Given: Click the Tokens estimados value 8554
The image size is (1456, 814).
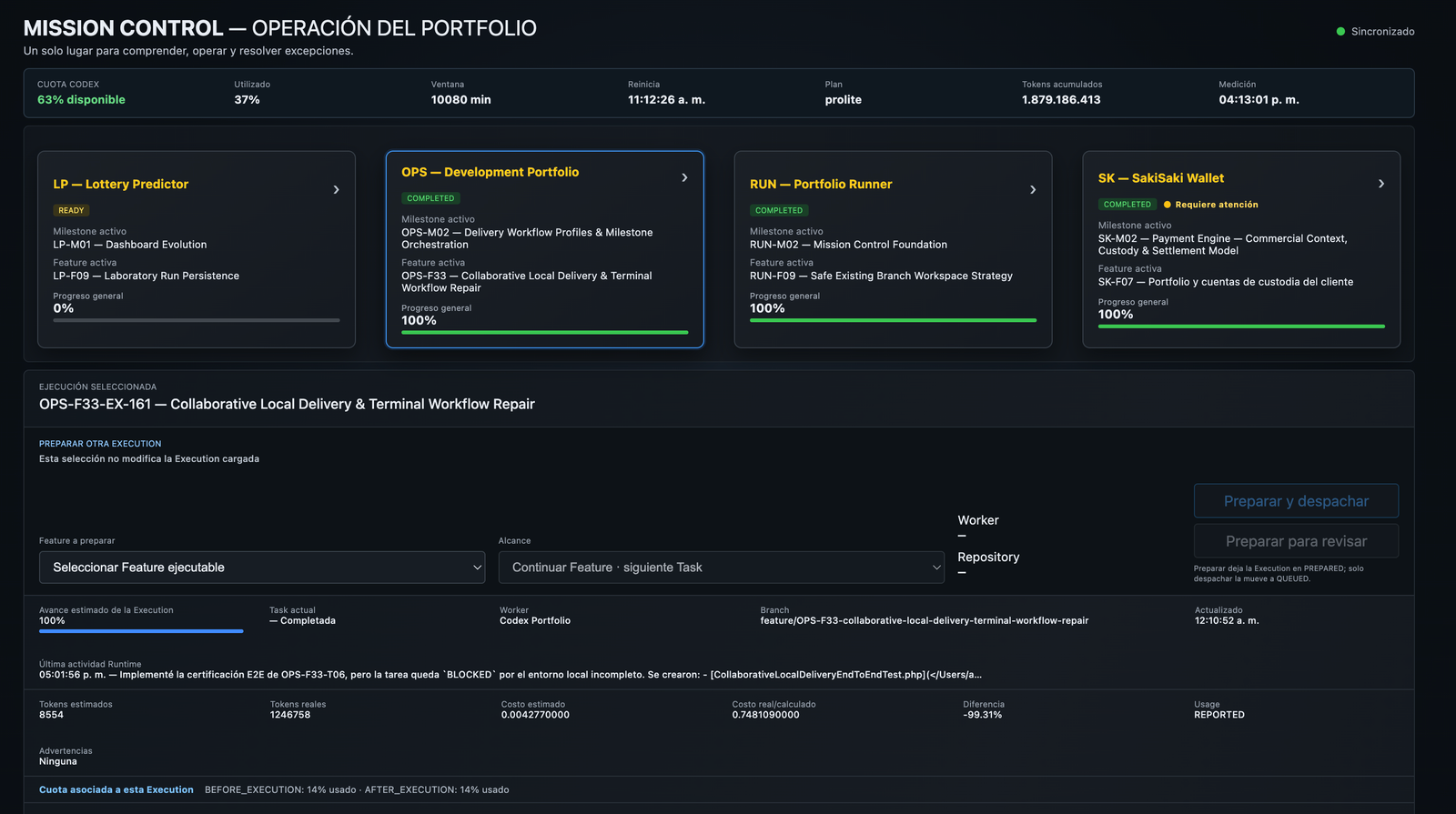Looking at the screenshot, I should [x=51, y=715].
